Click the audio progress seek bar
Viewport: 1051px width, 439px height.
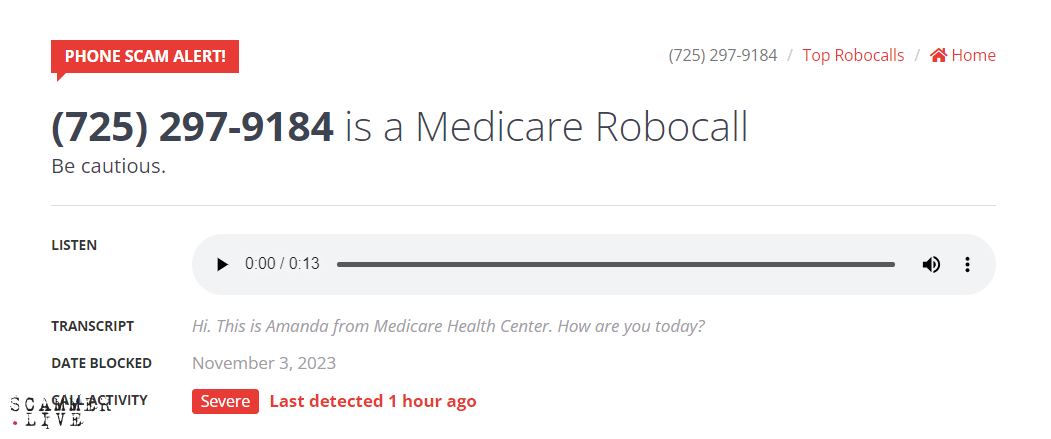pos(615,264)
